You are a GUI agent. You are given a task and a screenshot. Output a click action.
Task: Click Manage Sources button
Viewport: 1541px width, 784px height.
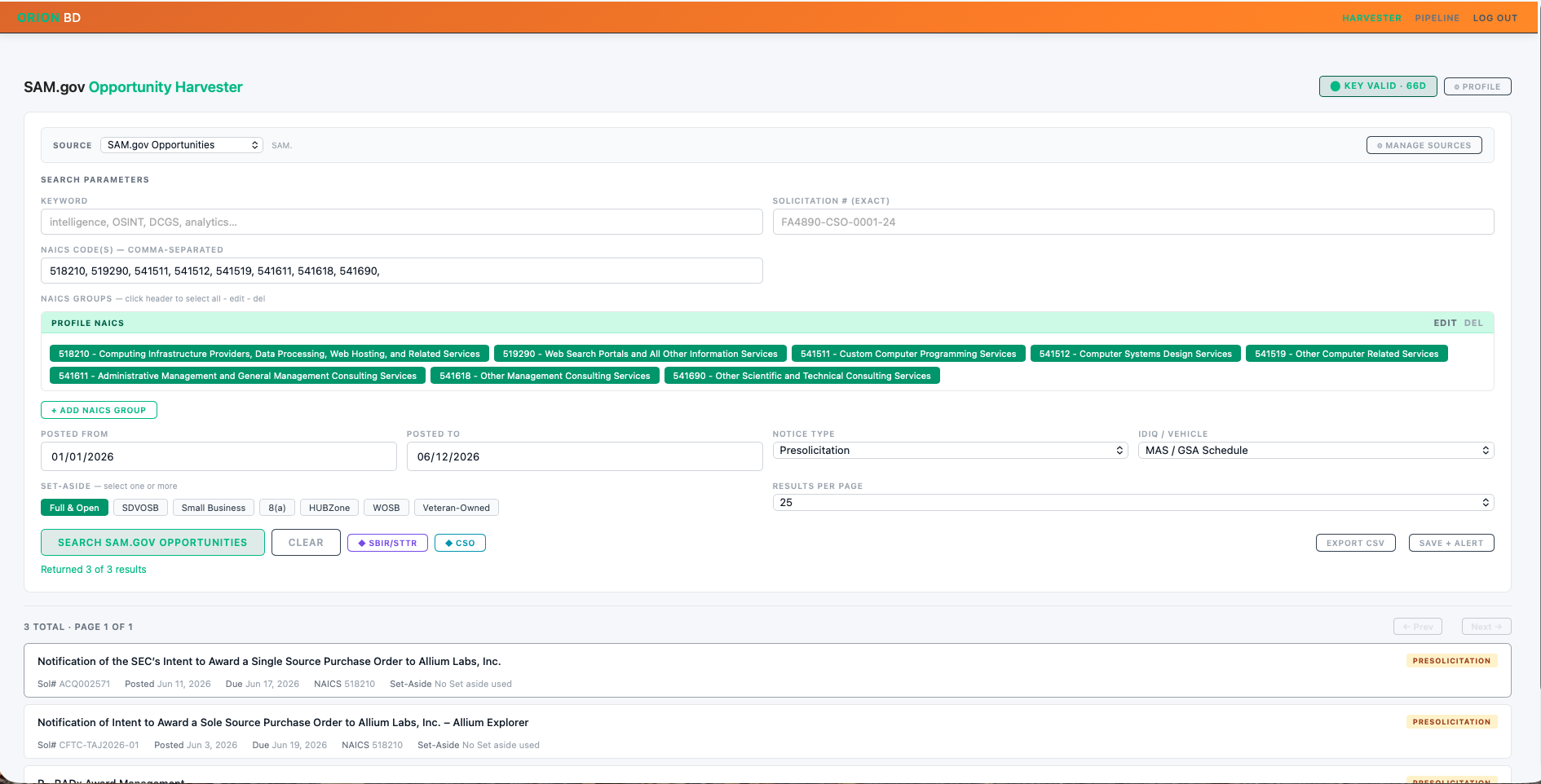tap(1424, 145)
